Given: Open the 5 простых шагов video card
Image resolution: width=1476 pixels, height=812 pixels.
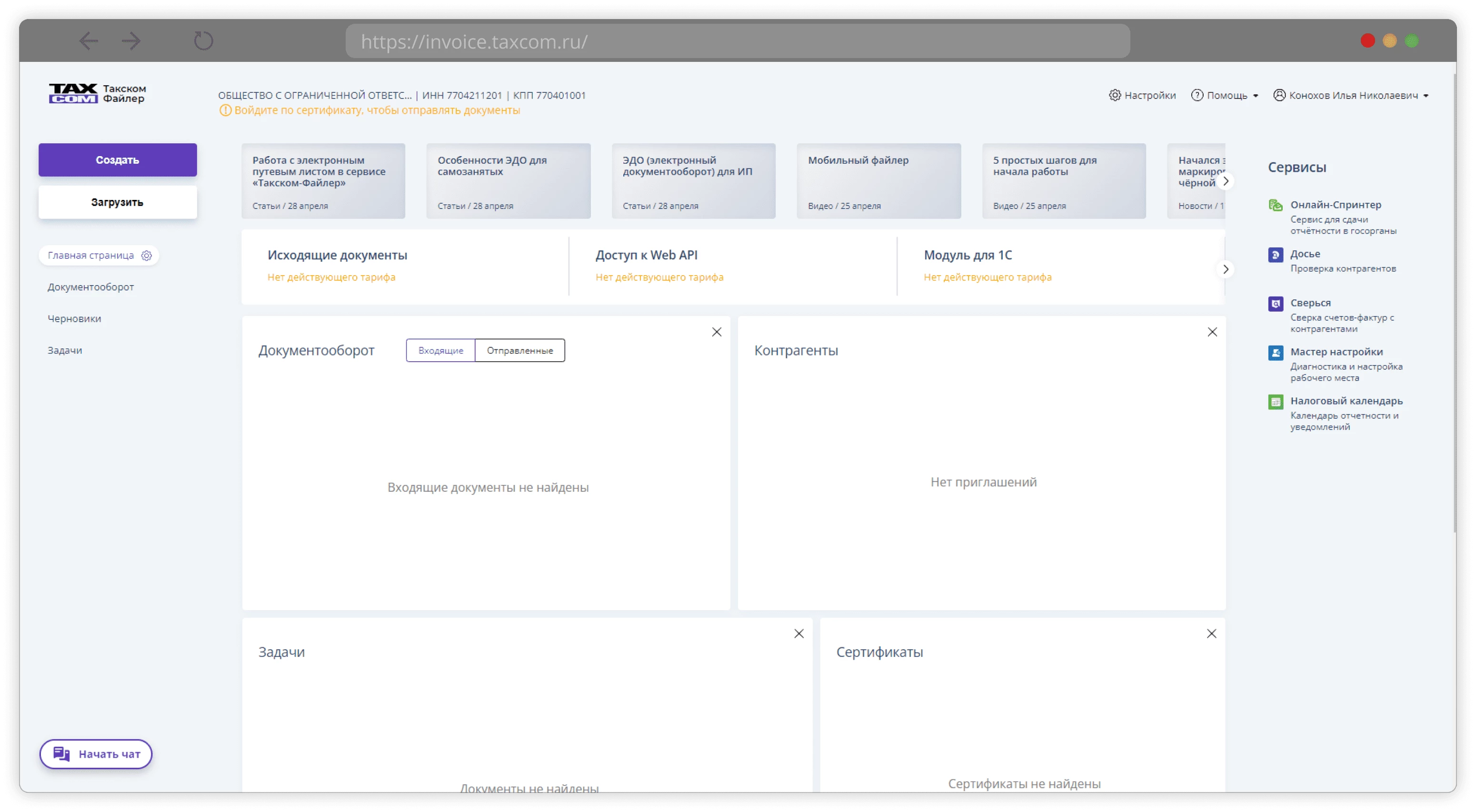Looking at the screenshot, I should (1064, 181).
